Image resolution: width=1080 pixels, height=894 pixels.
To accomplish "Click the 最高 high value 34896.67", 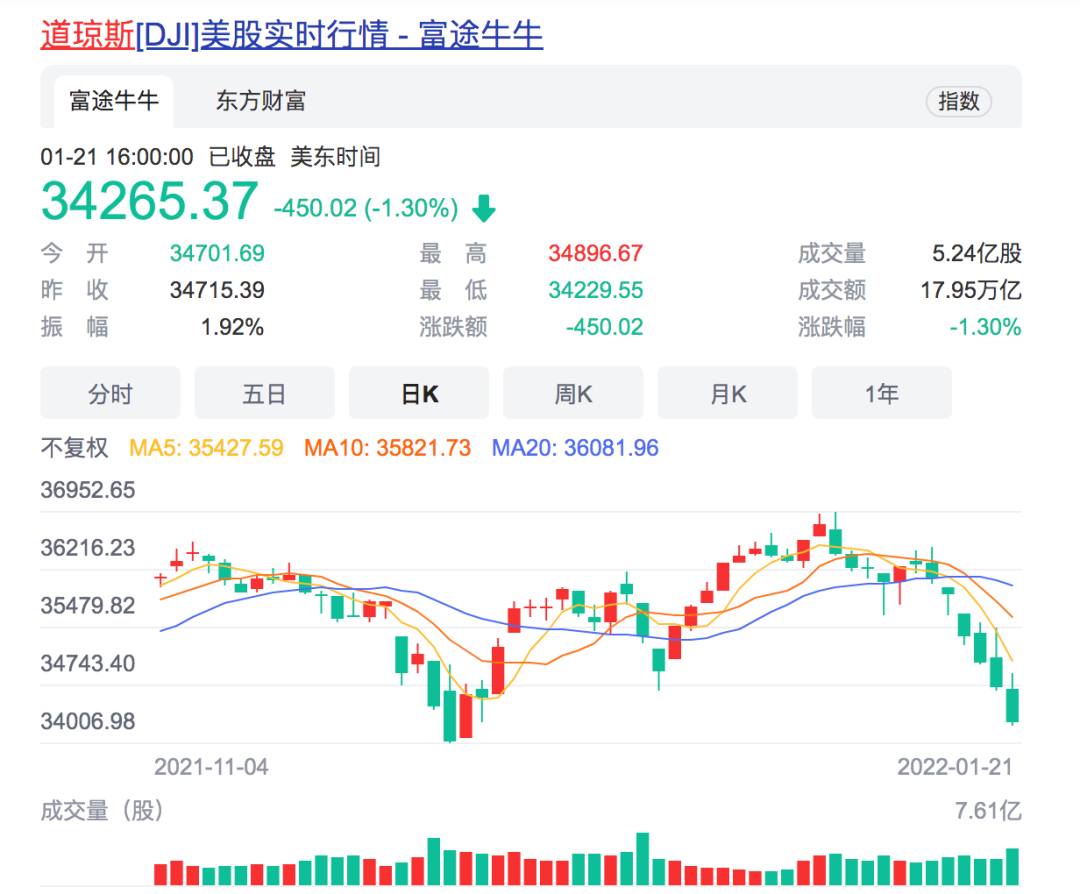I will click(x=595, y=253).
